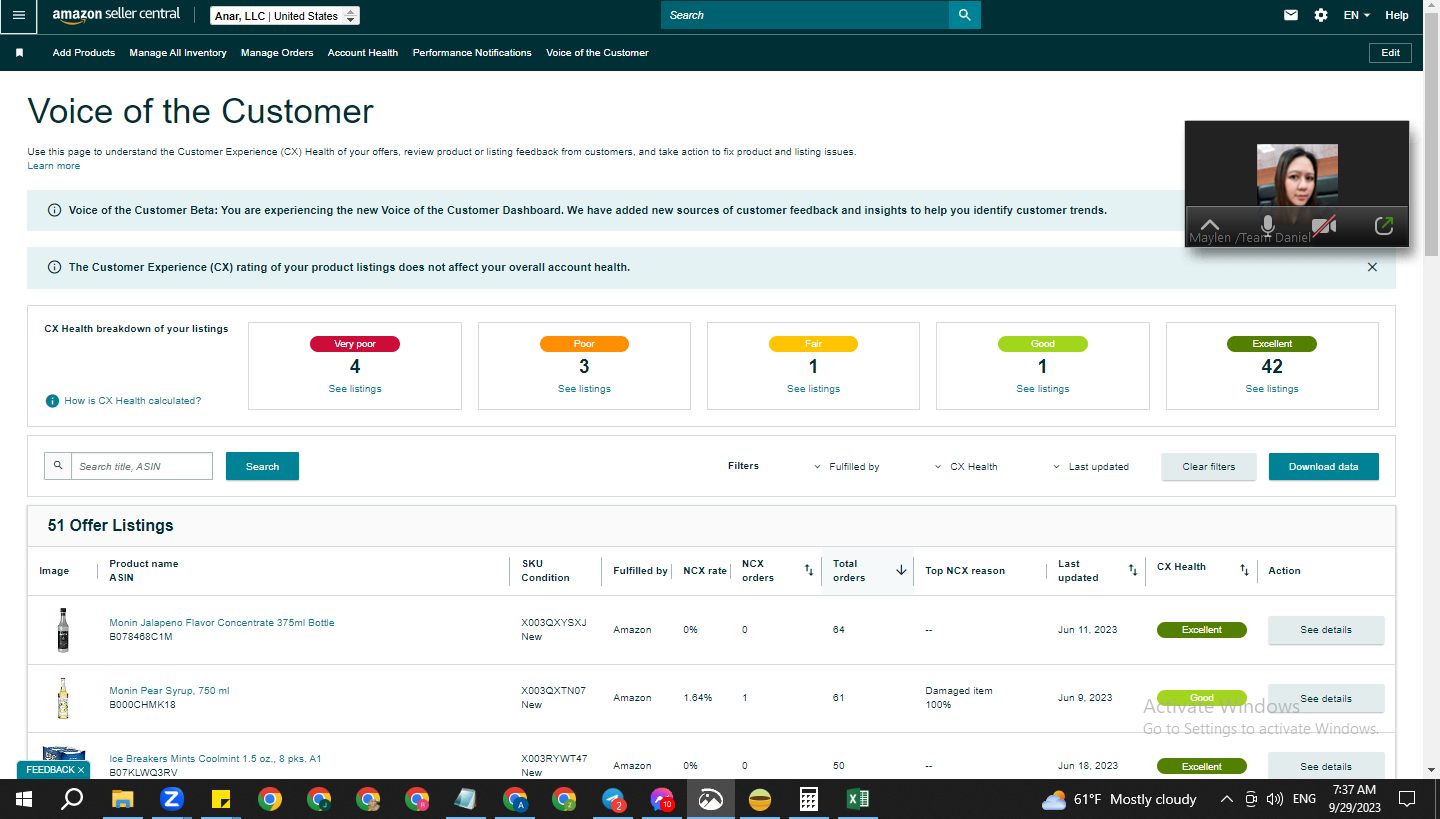This screenshot has height=819, width=1440.
Task: Click the 'Search title, ASIN' input field
Action: coord(142,466)
